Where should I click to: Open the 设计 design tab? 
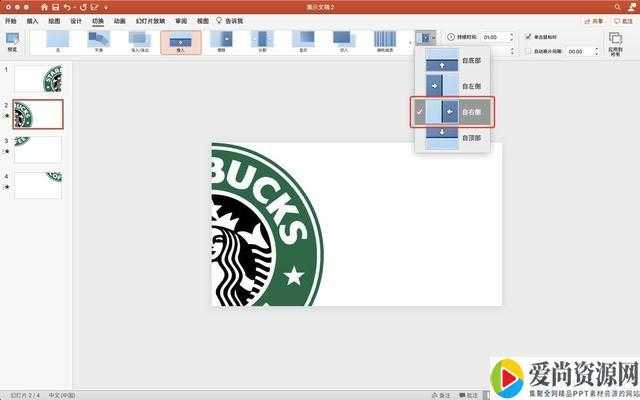[76, 20]
